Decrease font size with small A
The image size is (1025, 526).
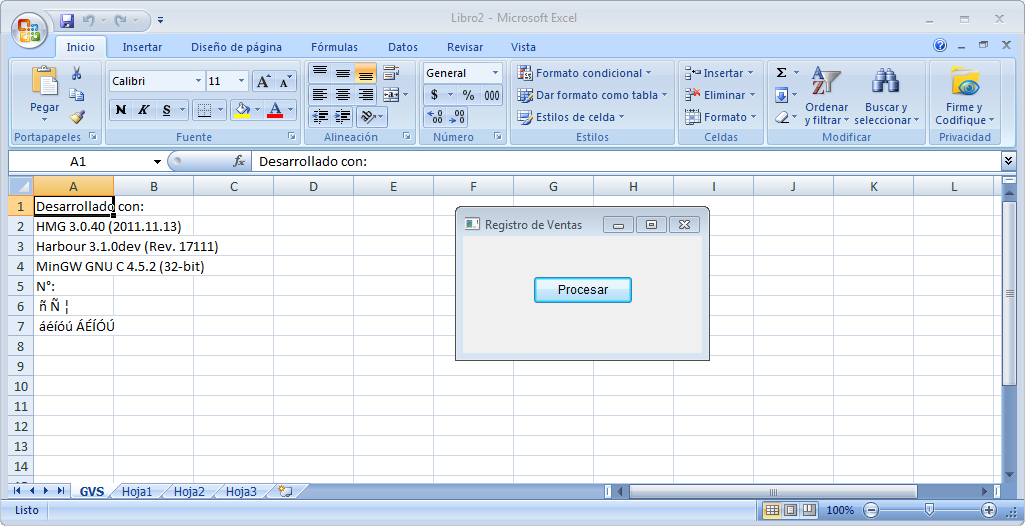click(x=285, y=81)
